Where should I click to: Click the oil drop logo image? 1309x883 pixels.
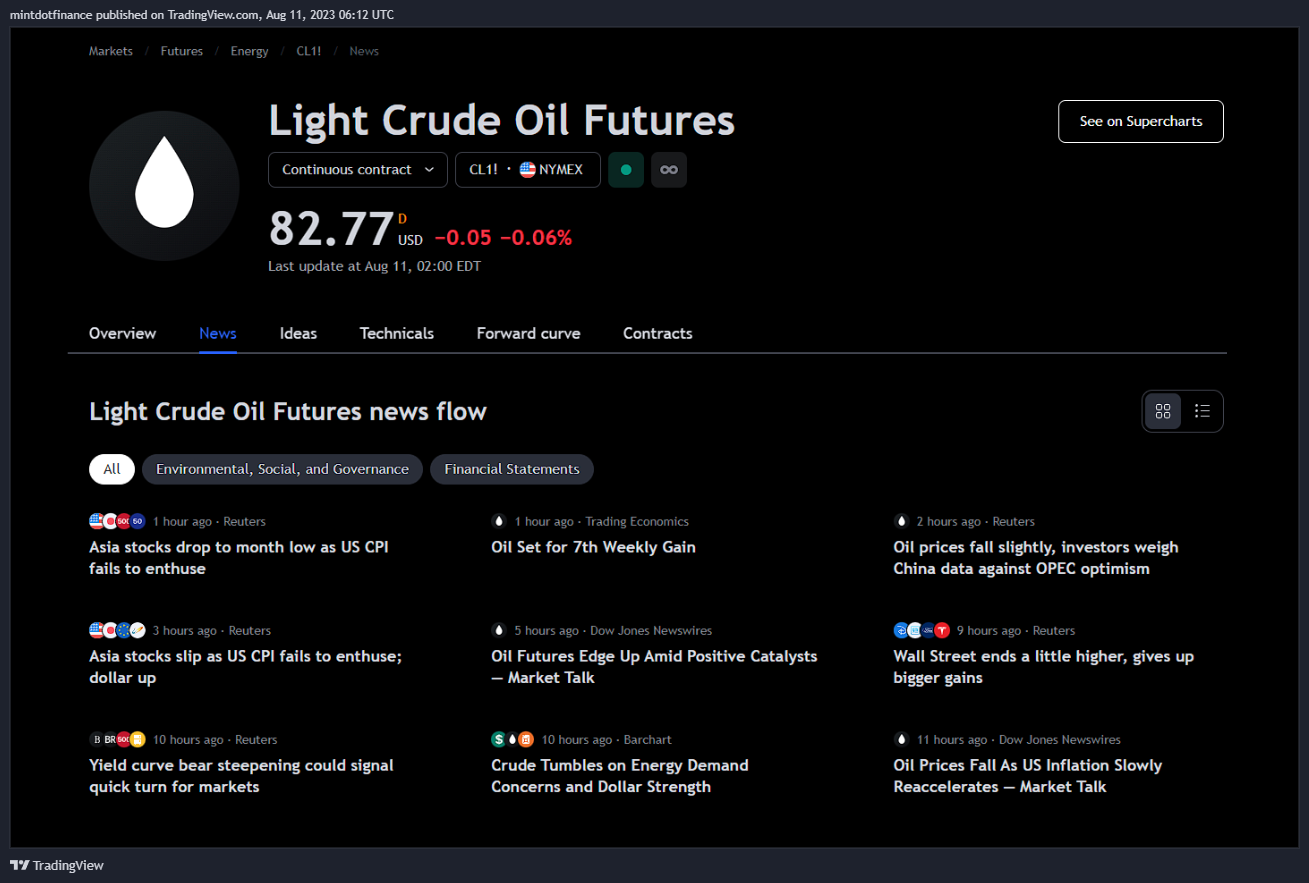[164, 186]
